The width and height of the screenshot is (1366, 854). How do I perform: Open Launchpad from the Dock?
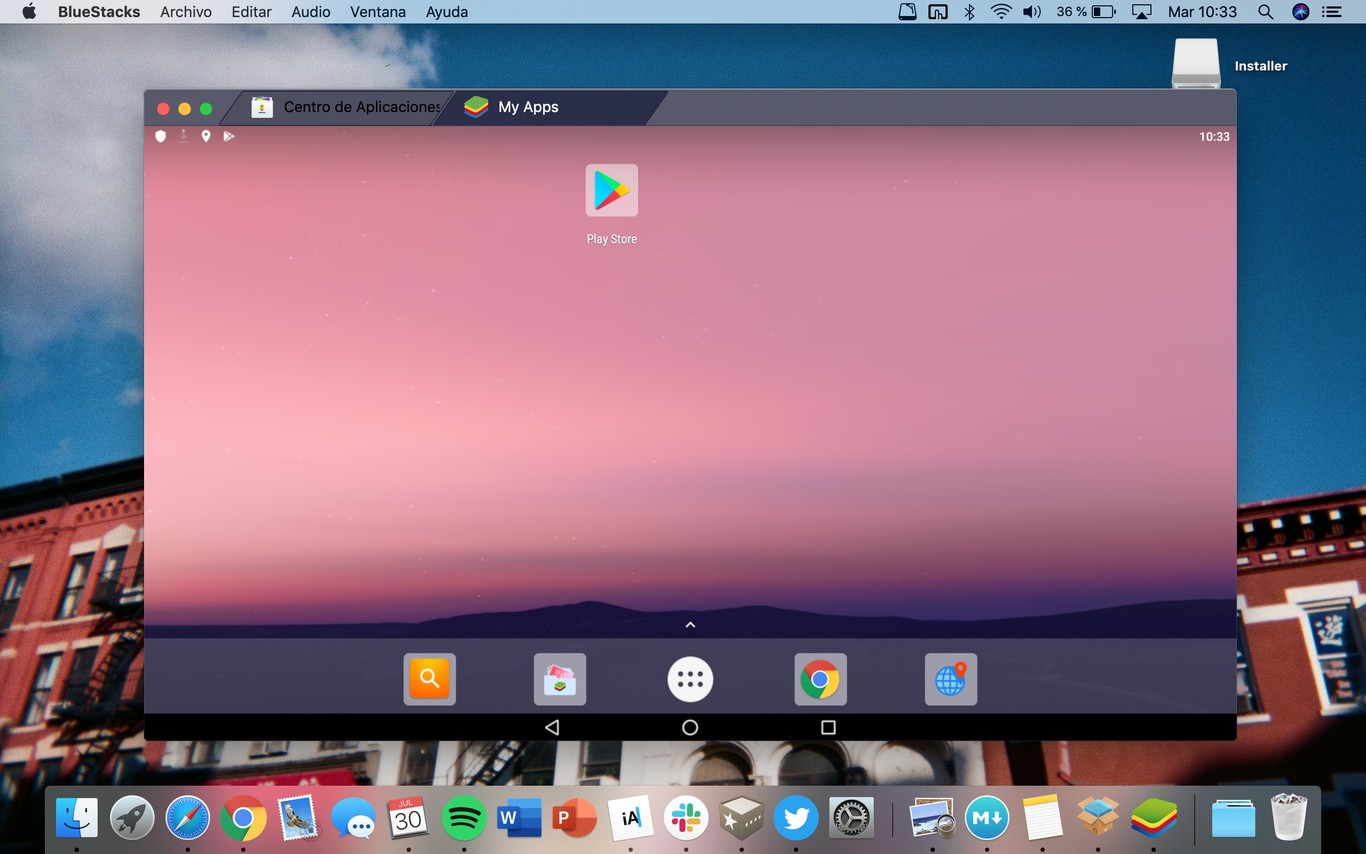coord(132,818)
